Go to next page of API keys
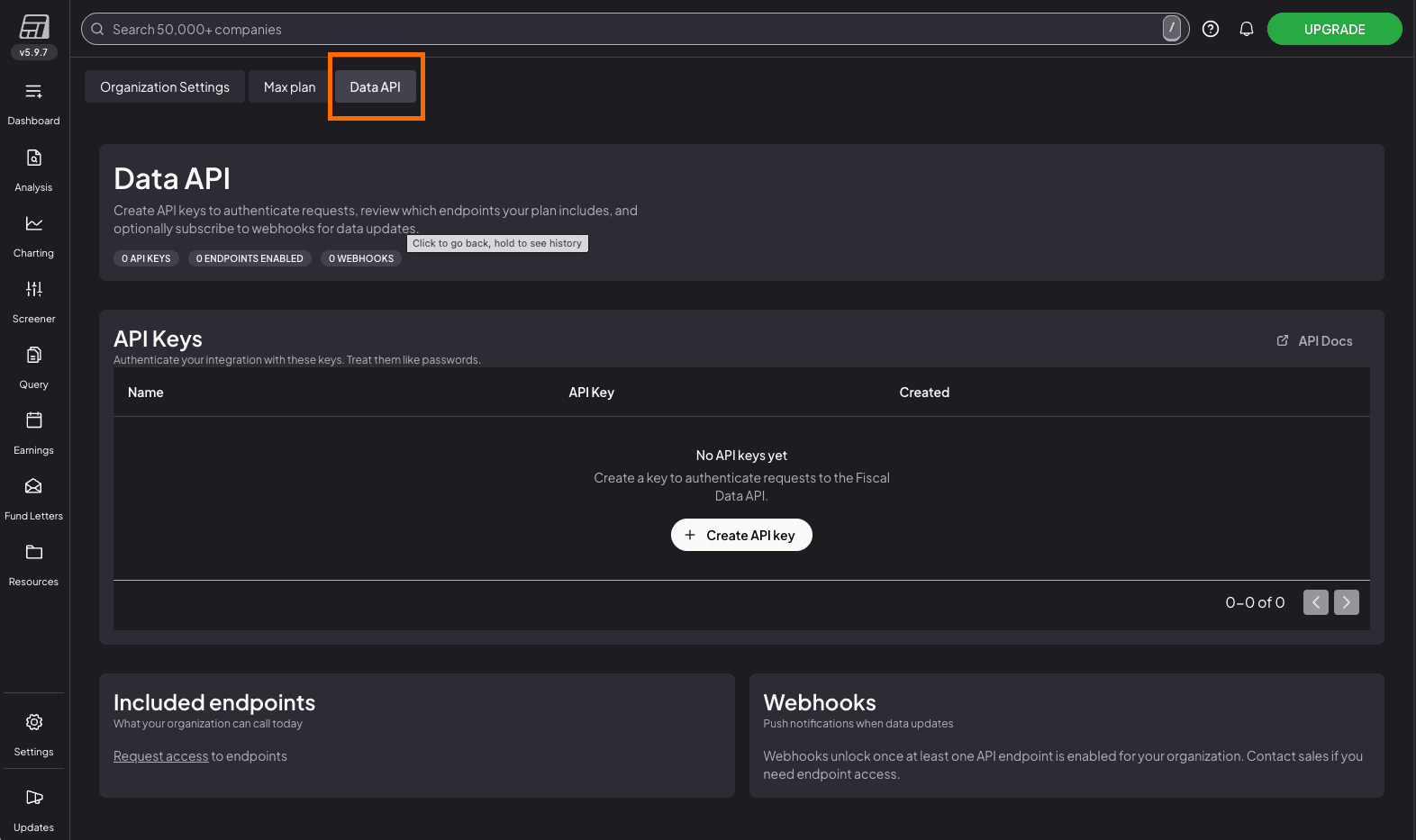Screen dimensions: 1416x840 point(1347,602)
